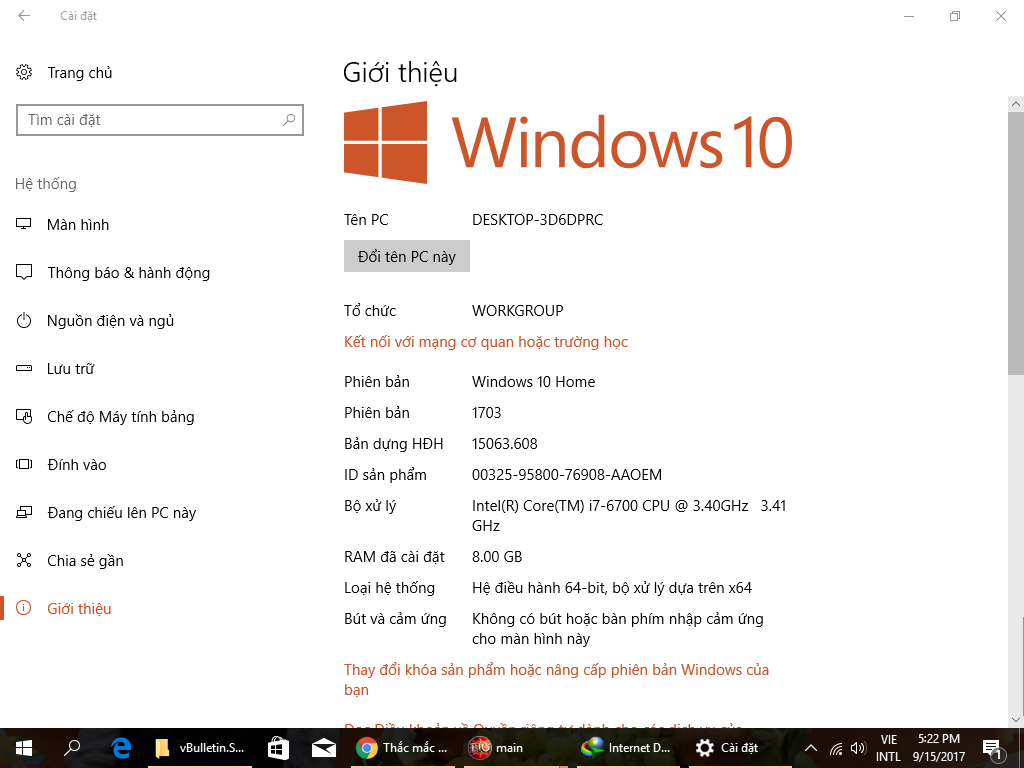The image size is (1024, 768).
Task: Open Đang chiếu lên PC này
Action: tap(121, 513)
